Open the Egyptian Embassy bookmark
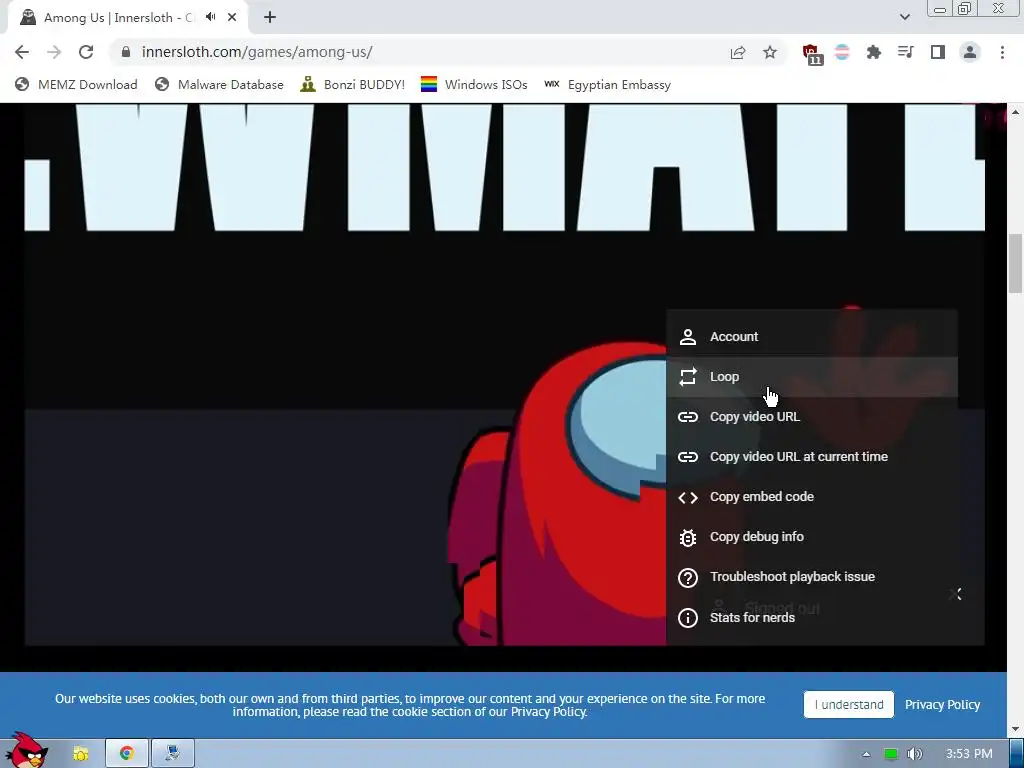This screenshot has height=768, width=1024. click(x=607, y=84)
